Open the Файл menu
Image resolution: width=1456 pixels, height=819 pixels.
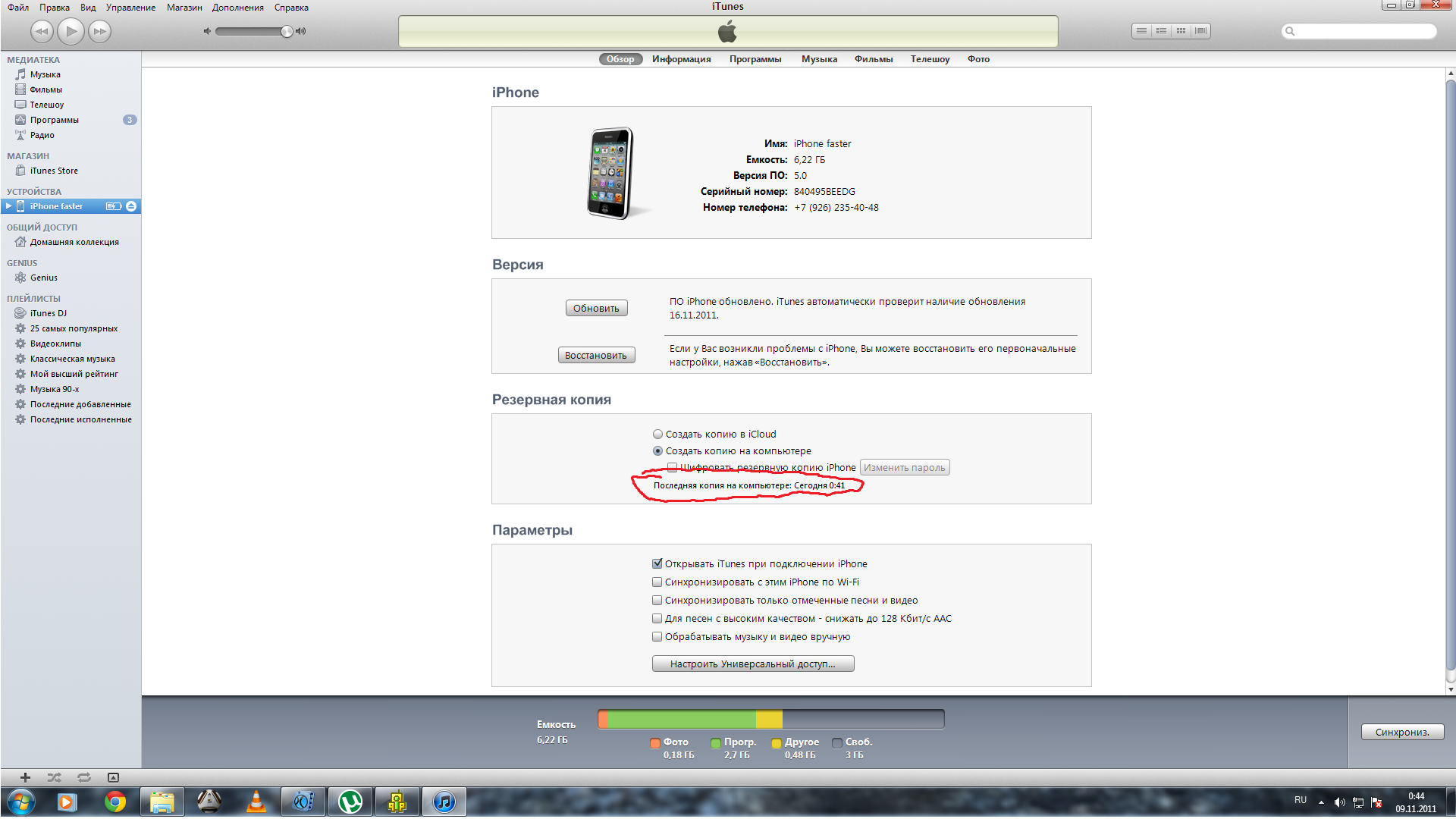pyautogui.click(x=18, y=8)
